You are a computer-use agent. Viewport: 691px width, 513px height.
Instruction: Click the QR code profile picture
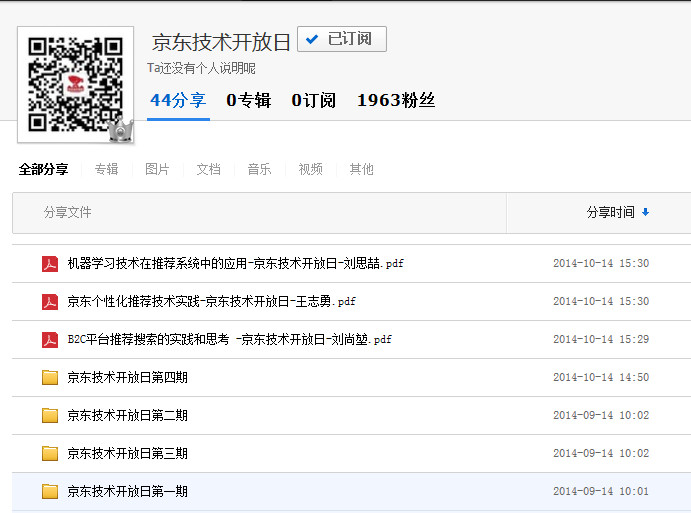coord(75,85)
